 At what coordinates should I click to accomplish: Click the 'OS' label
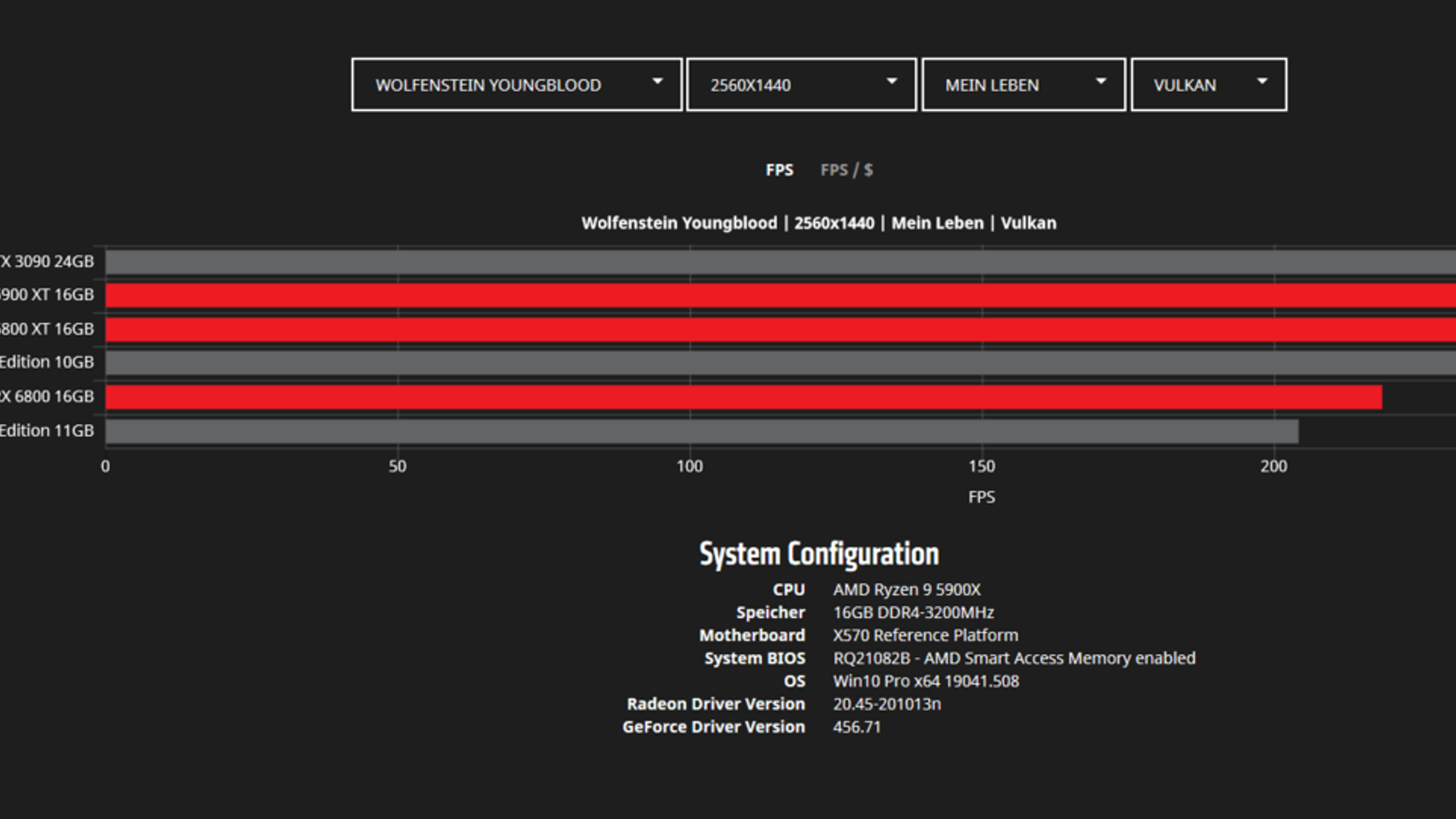[794, 681]
